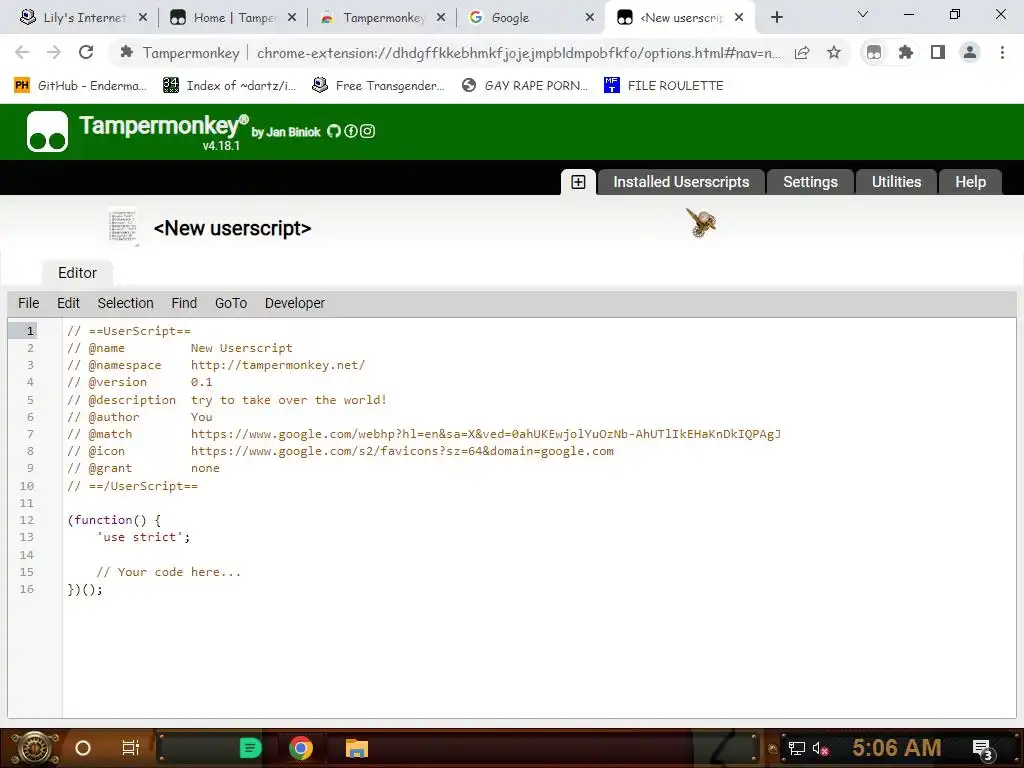The image size is (1024, 768).
Task: Switch to Home | Tampermonkey tab
Action: point(232,18)
